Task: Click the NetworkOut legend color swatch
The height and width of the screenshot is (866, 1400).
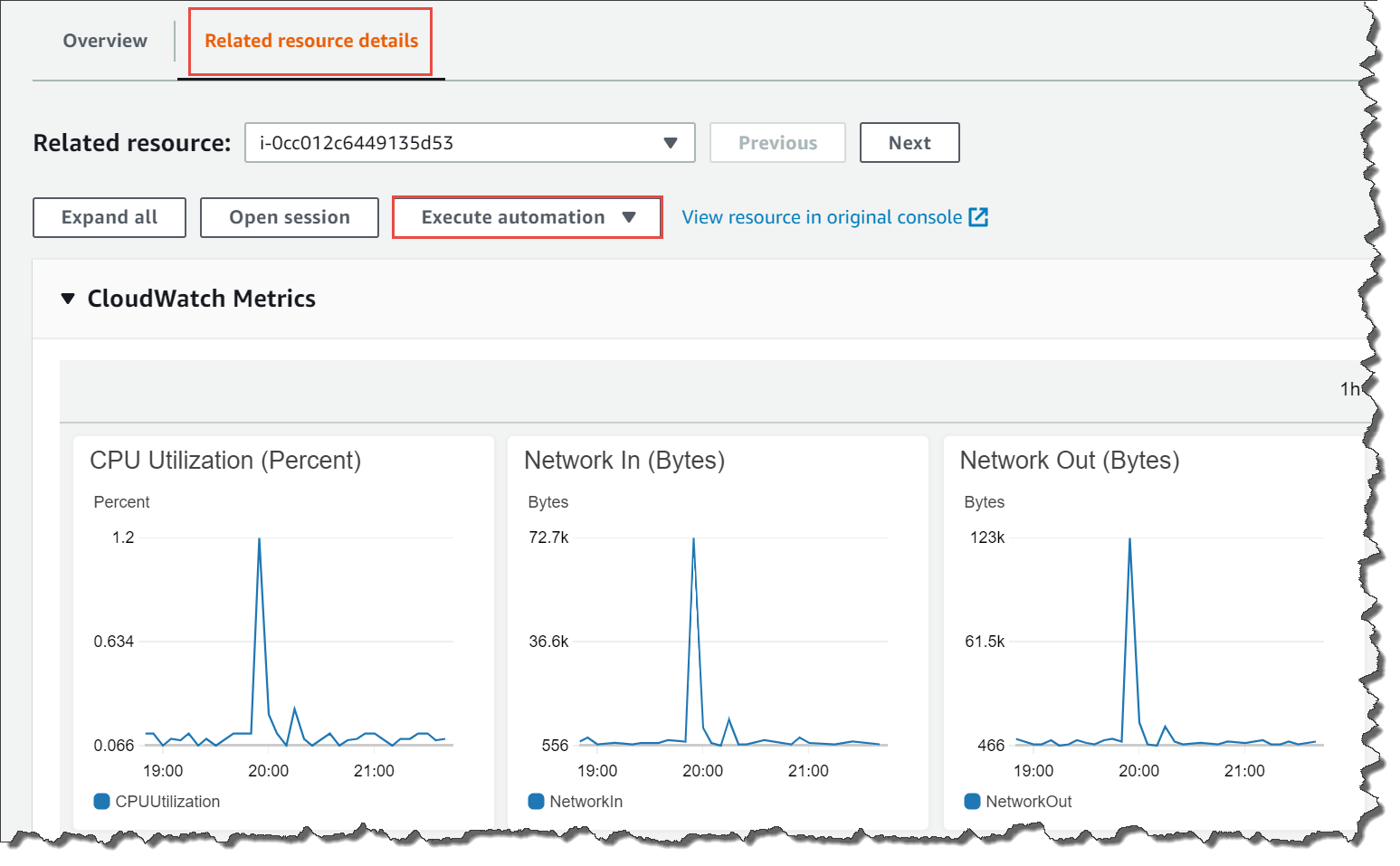Action: (972, 801)
